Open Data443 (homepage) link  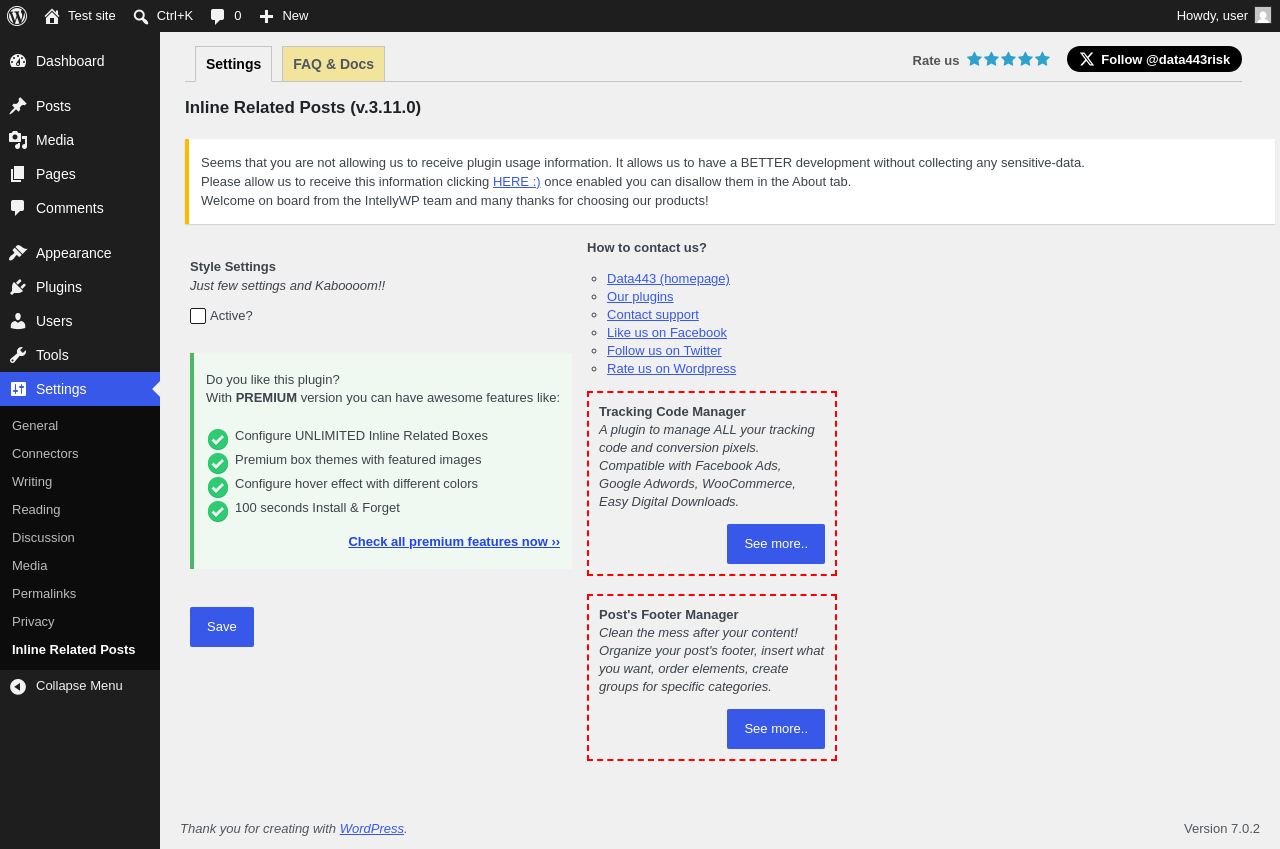pyautogui.click(x=668, y=279)
